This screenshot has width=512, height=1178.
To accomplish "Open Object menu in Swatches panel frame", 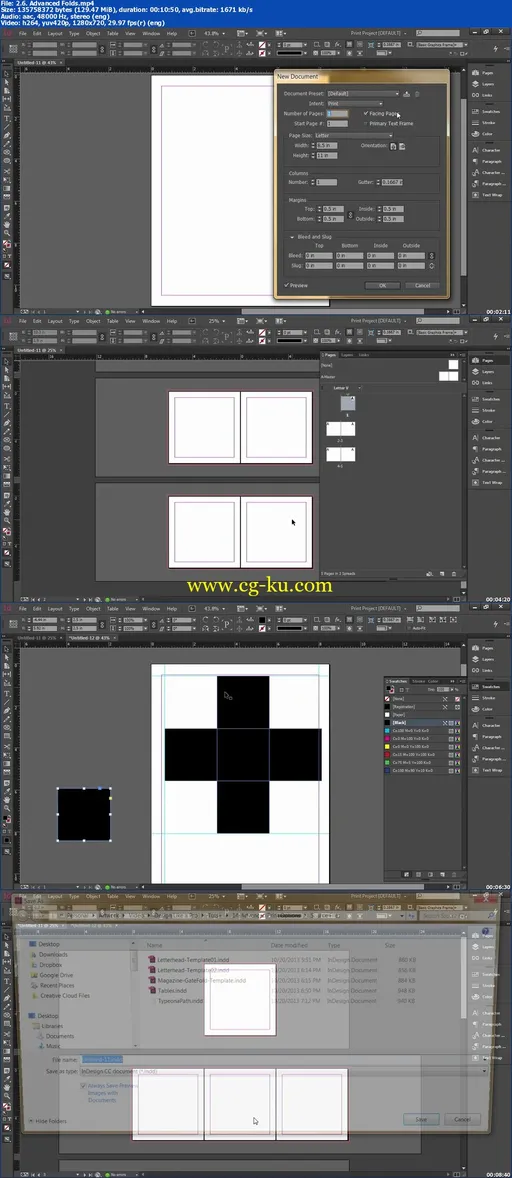I will (x=93, y=609).
